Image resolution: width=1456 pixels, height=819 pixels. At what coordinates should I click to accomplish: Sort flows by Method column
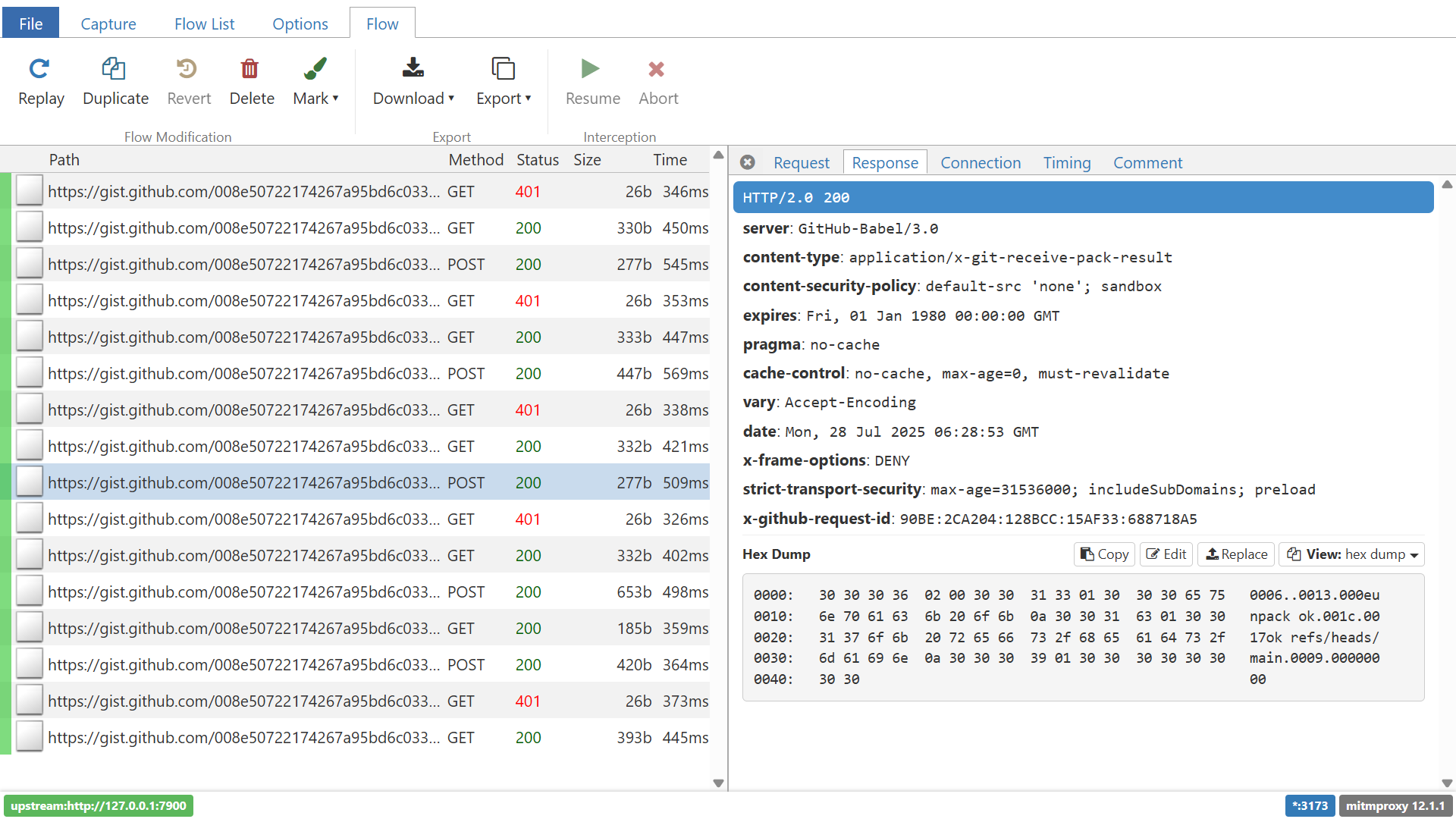coord(475,159)
